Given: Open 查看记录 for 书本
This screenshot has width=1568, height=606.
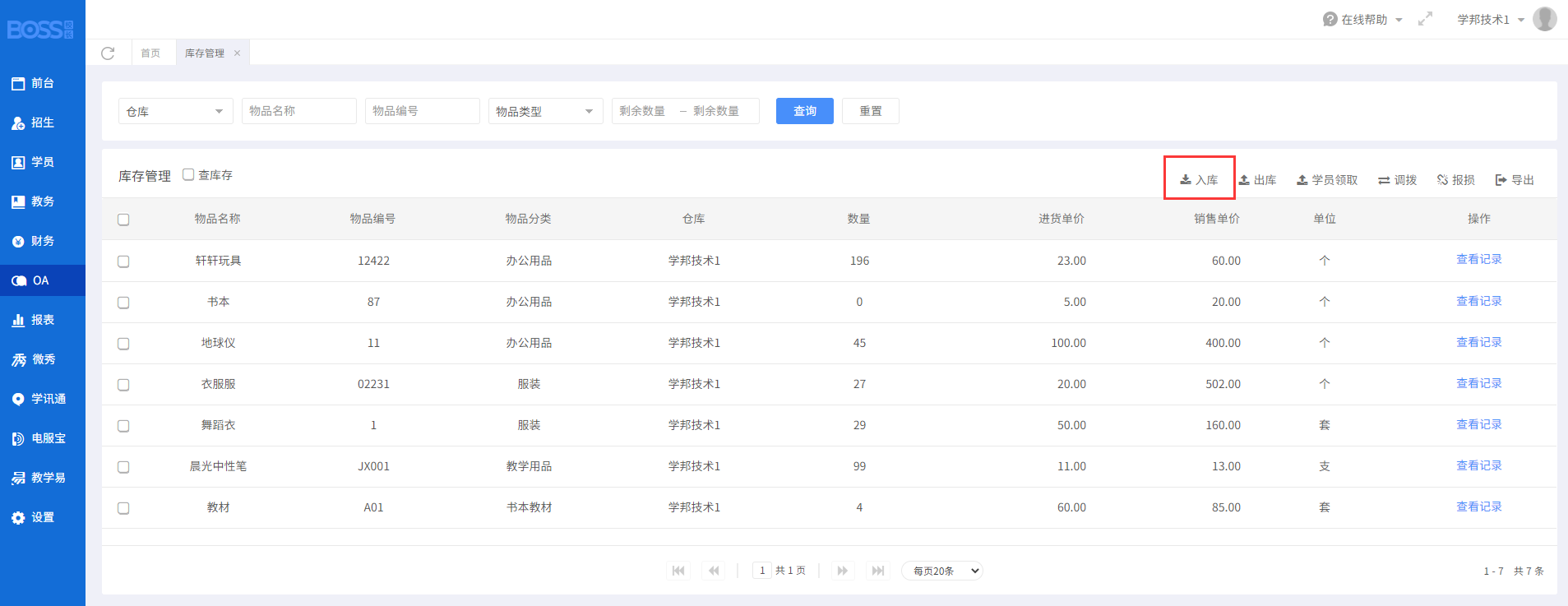Looking at the screenshot, I should click(x=1478, y=301).
